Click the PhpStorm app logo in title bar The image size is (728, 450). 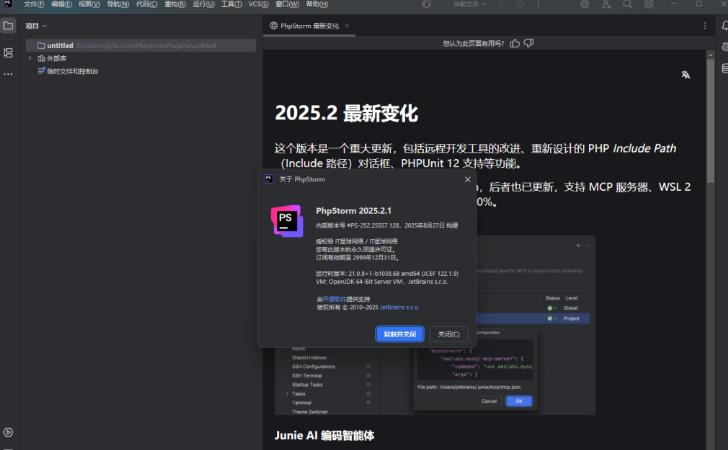point(8,4)
